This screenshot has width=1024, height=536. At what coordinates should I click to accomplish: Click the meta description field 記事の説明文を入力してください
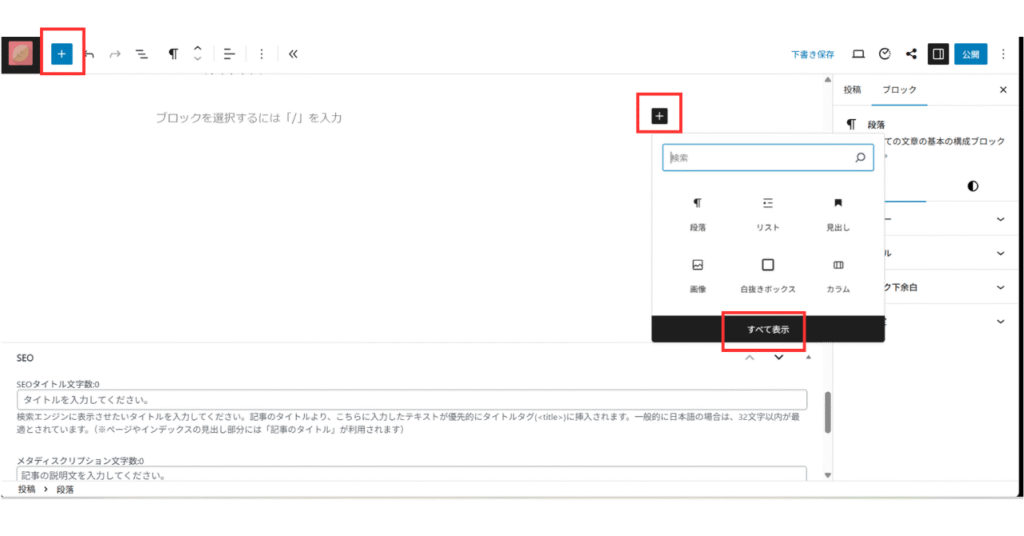412,474
